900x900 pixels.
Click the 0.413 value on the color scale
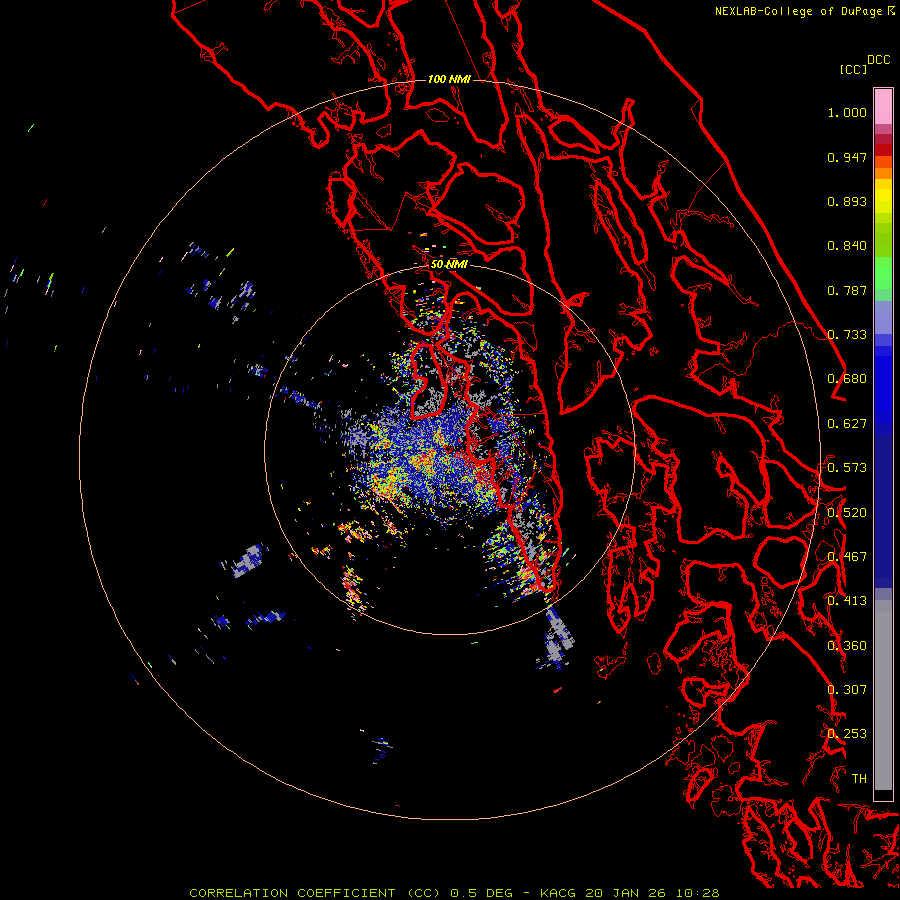click(x=847, y=601)
